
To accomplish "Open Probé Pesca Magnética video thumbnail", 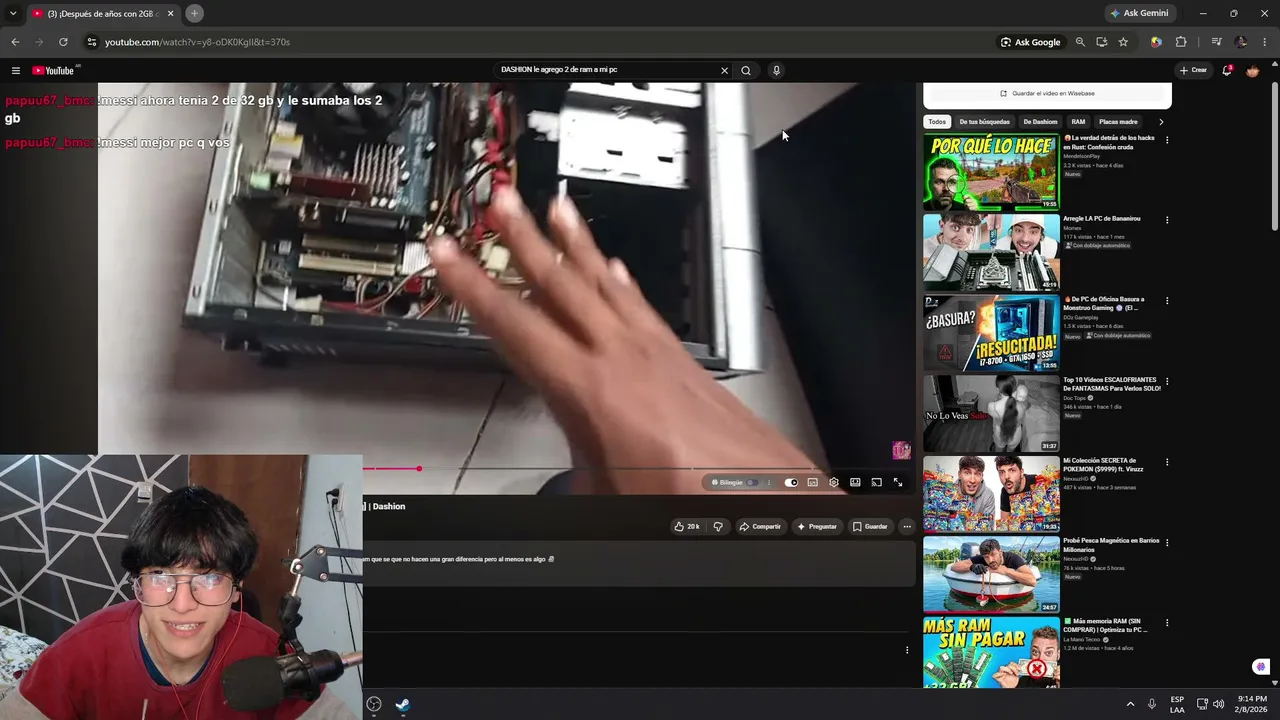I will (991, 575).
